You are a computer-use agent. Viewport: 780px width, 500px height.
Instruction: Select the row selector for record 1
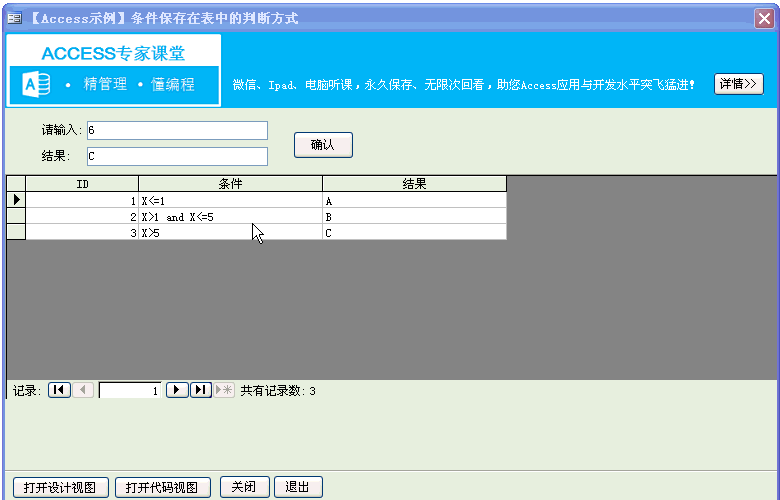(x=16, y=200)
